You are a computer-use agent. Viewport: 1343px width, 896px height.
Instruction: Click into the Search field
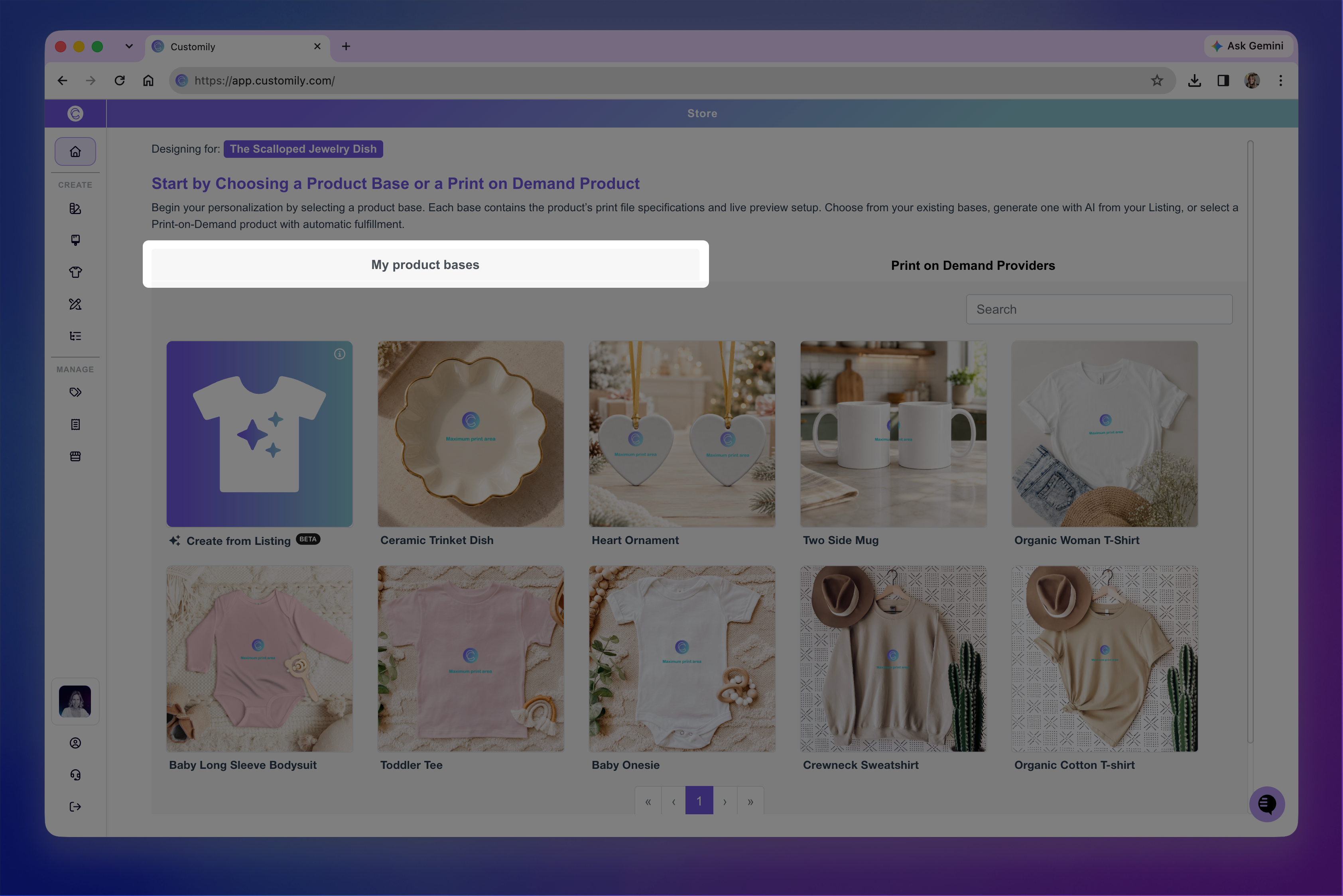1099,309
